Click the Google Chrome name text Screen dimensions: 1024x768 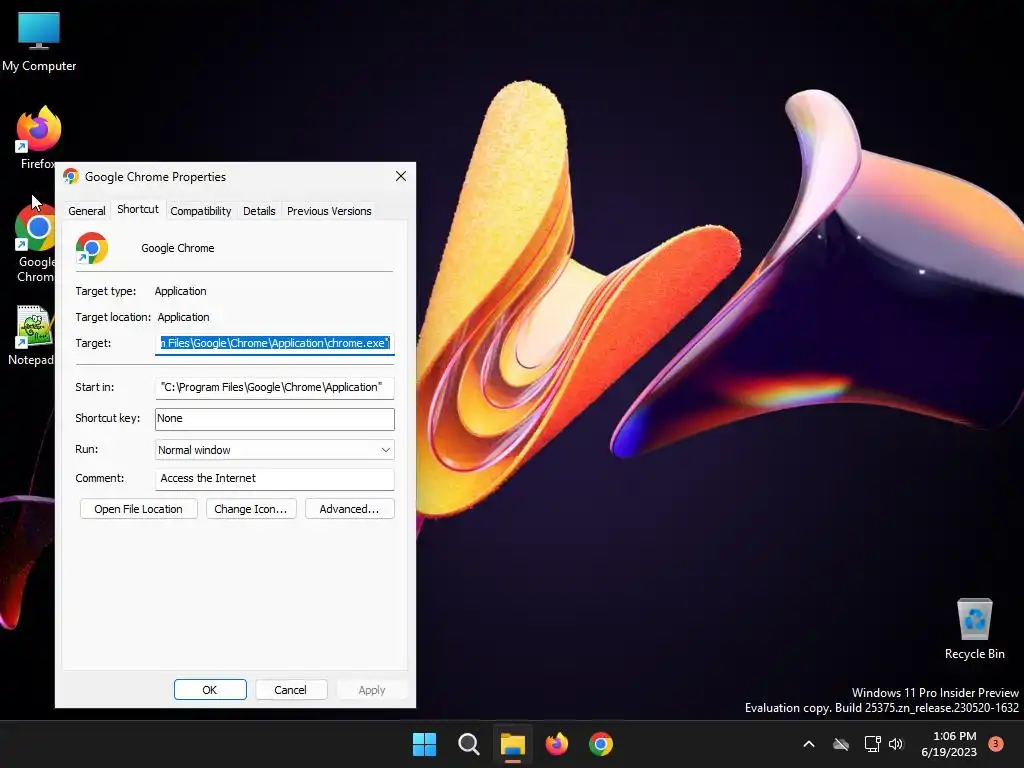[x=178, y=248]
